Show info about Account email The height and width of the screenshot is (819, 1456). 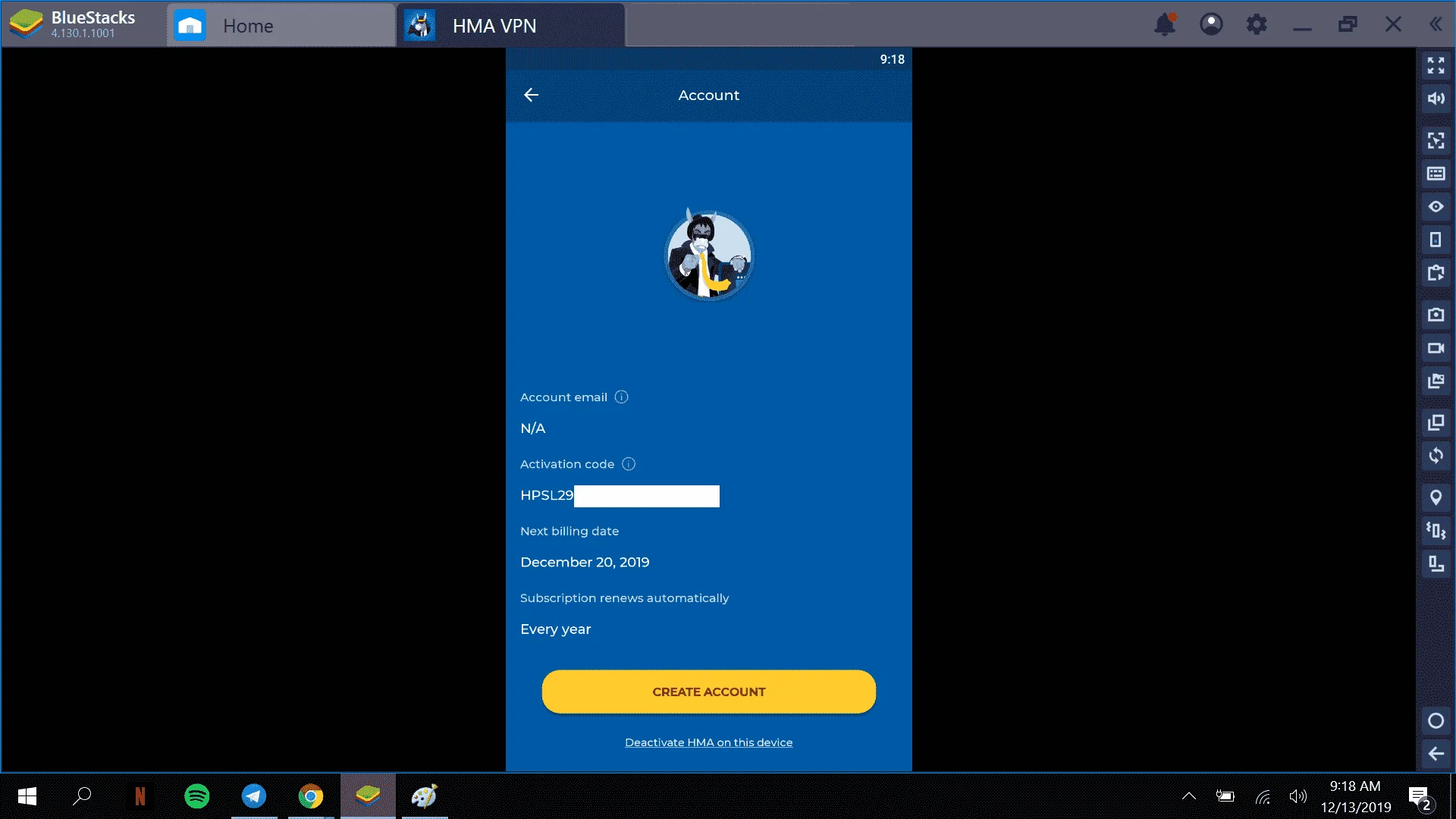point(621,397)
